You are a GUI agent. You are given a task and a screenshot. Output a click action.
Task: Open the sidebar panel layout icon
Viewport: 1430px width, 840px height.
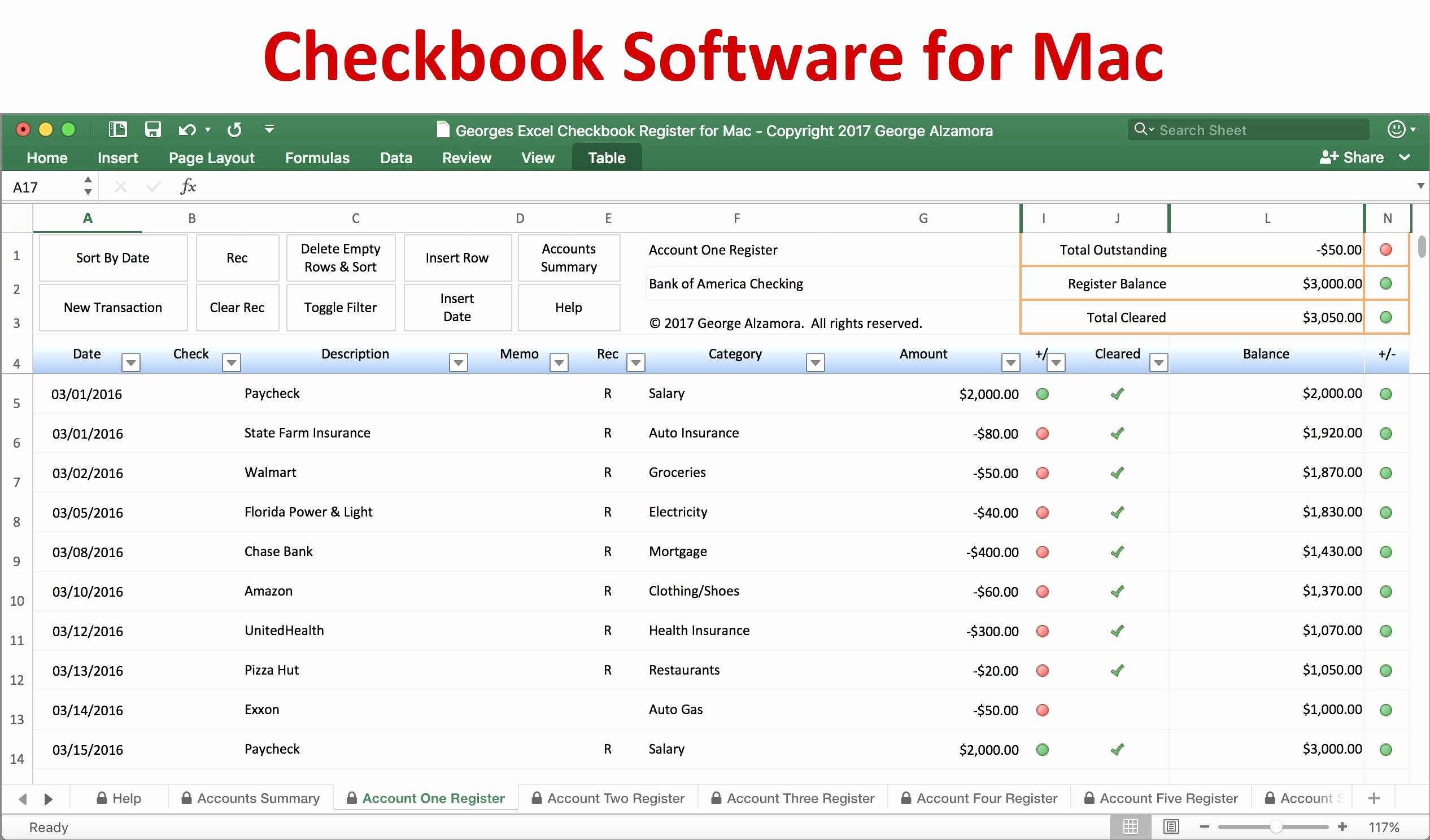point(117,129)
